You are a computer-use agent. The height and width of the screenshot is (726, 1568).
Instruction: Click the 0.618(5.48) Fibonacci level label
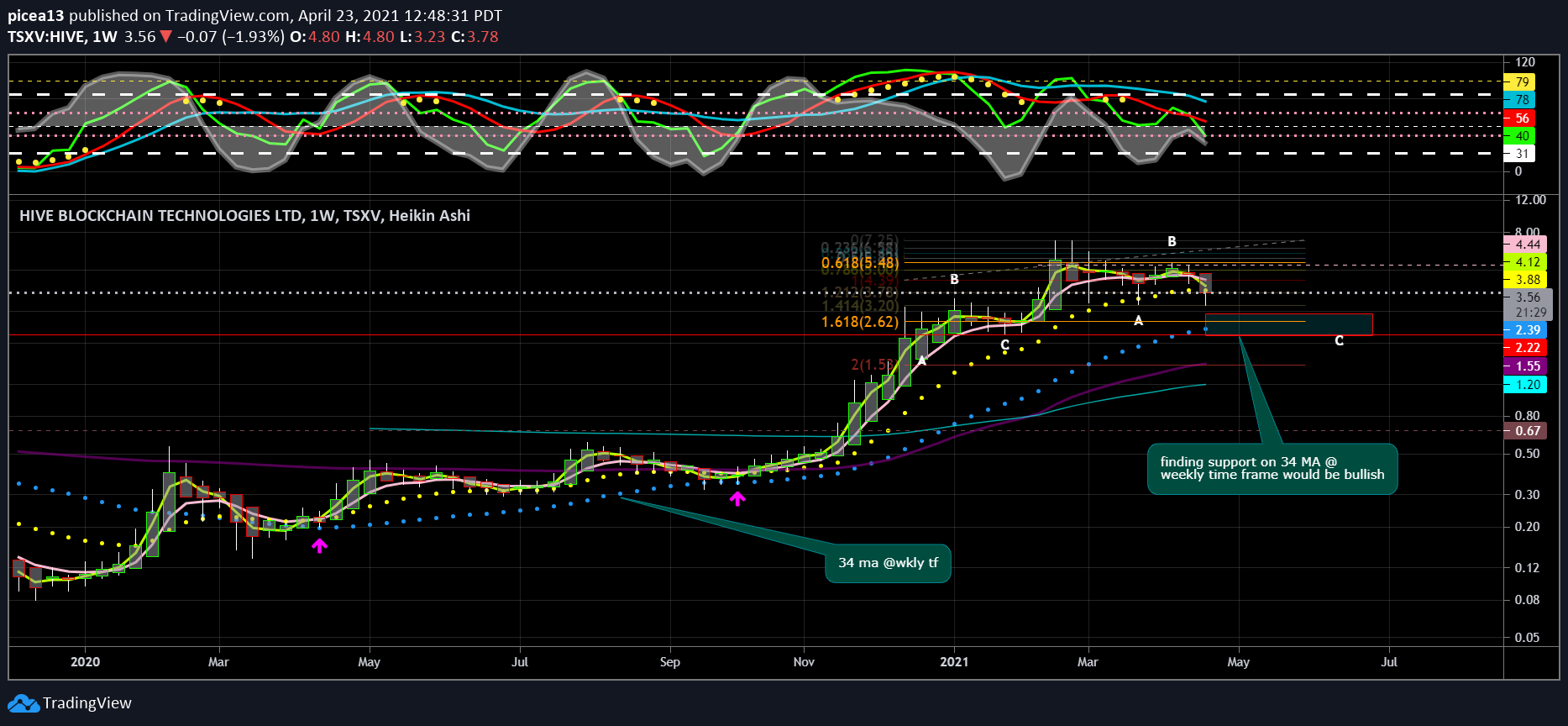860,263
